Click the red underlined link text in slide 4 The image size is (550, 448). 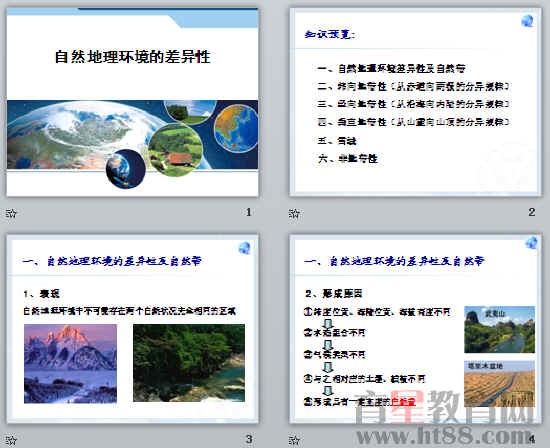point(403,402)
